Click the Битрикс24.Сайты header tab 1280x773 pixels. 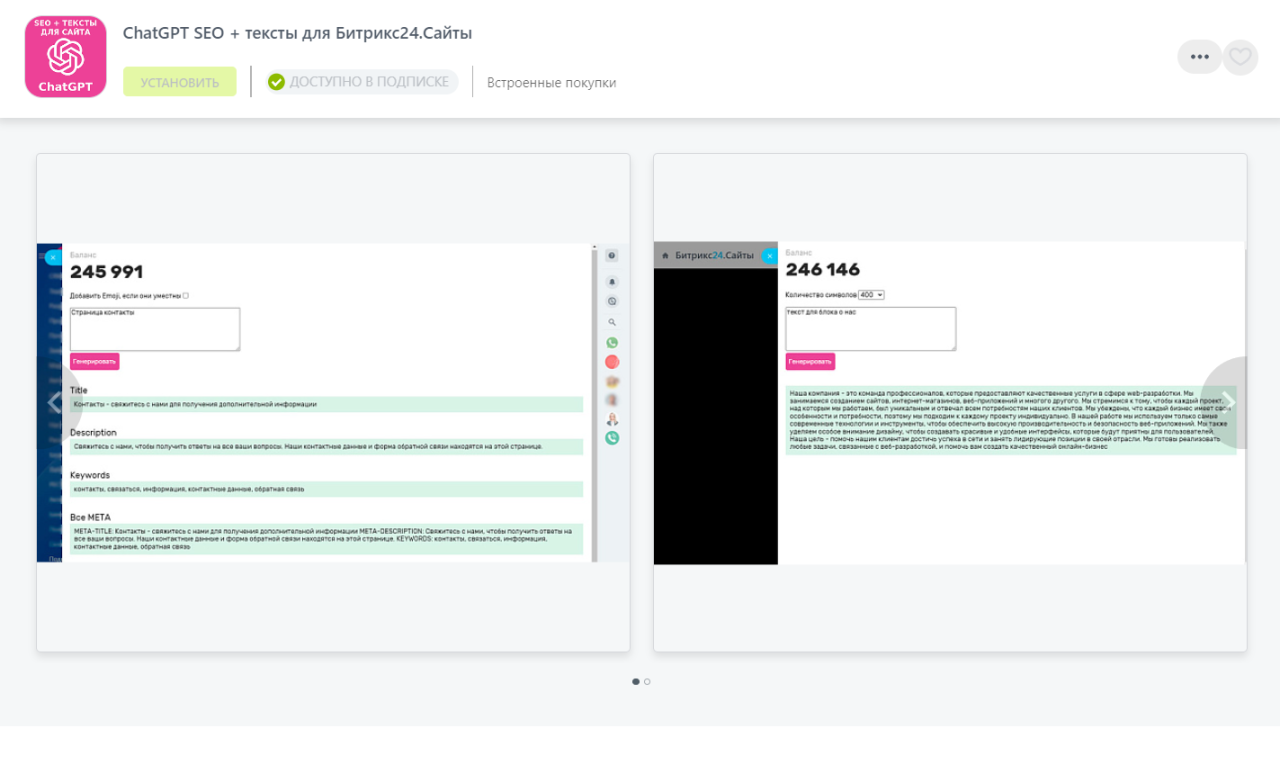714,256
